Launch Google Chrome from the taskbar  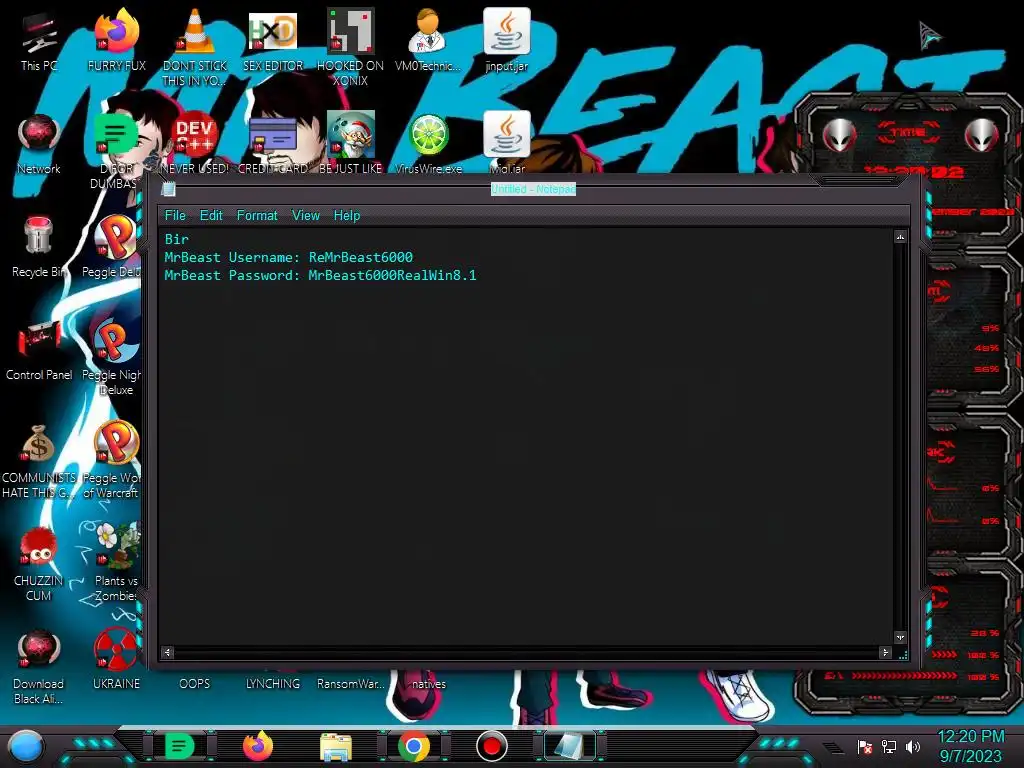pos(414,746)
